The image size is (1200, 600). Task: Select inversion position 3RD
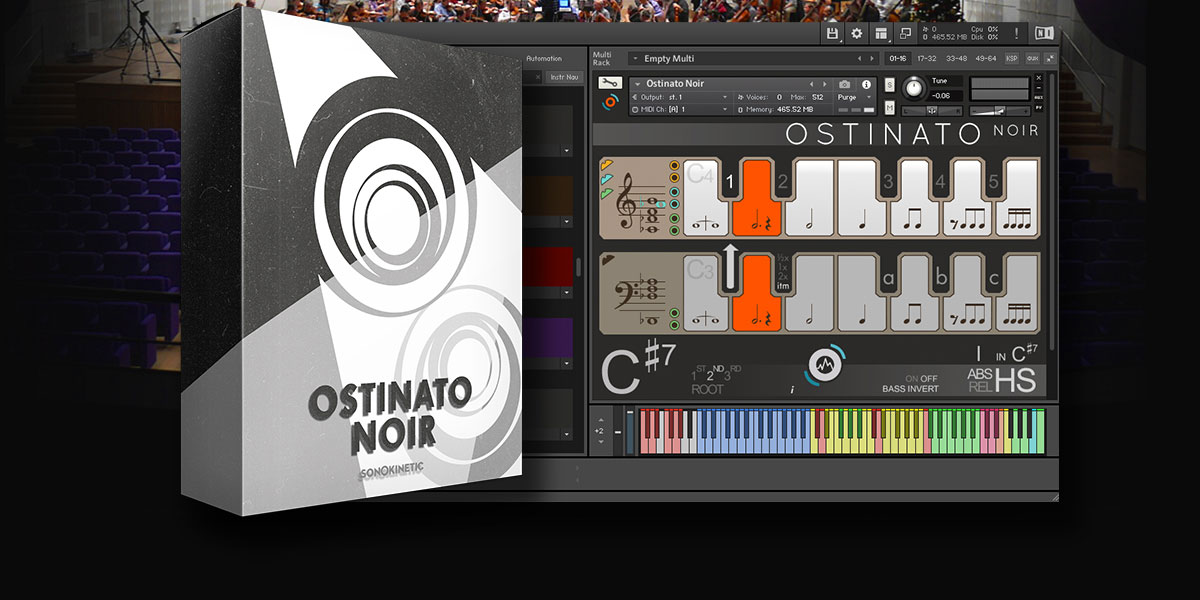tap(732, 375)
